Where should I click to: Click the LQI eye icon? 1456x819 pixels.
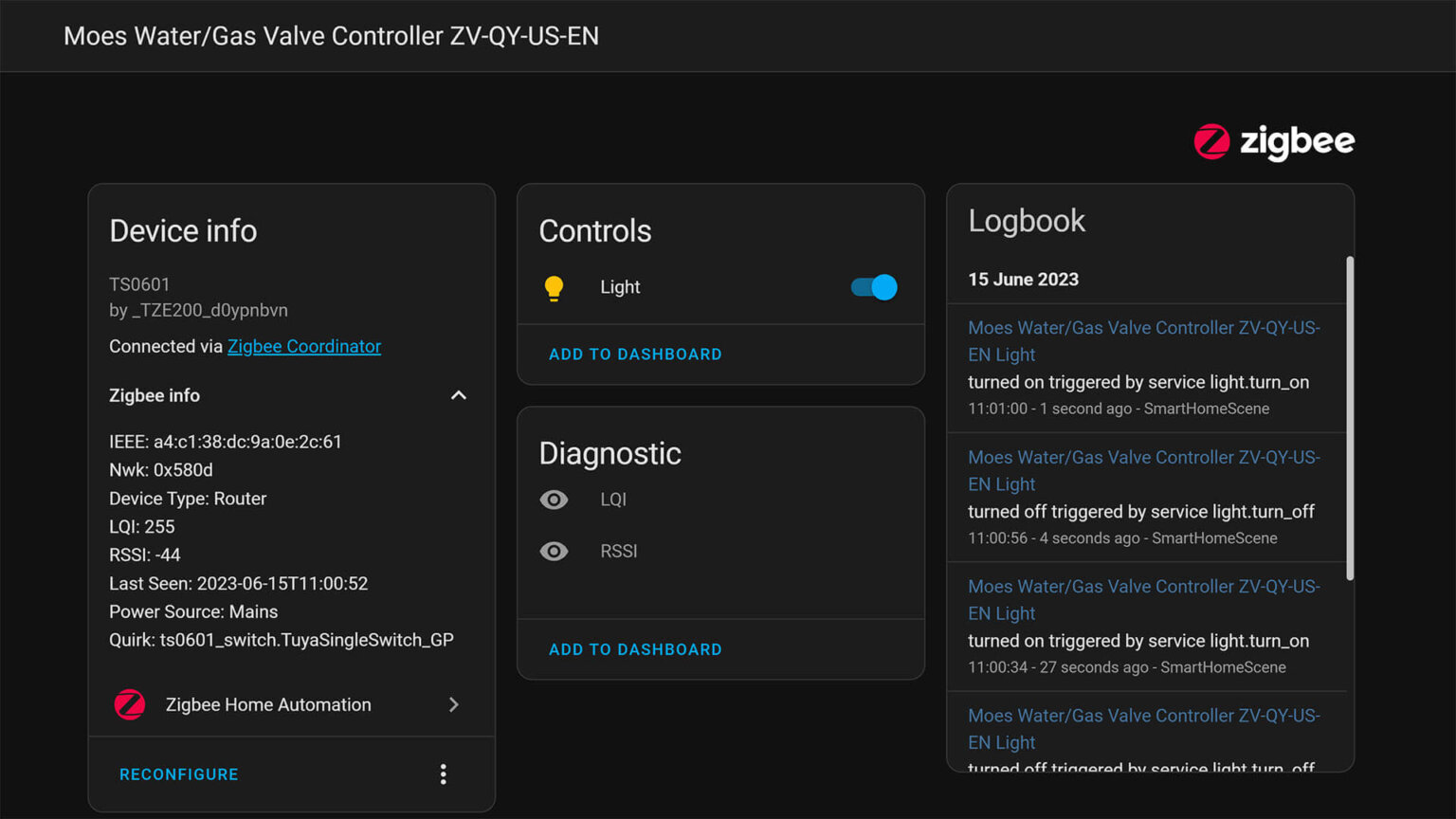[554, 500]
